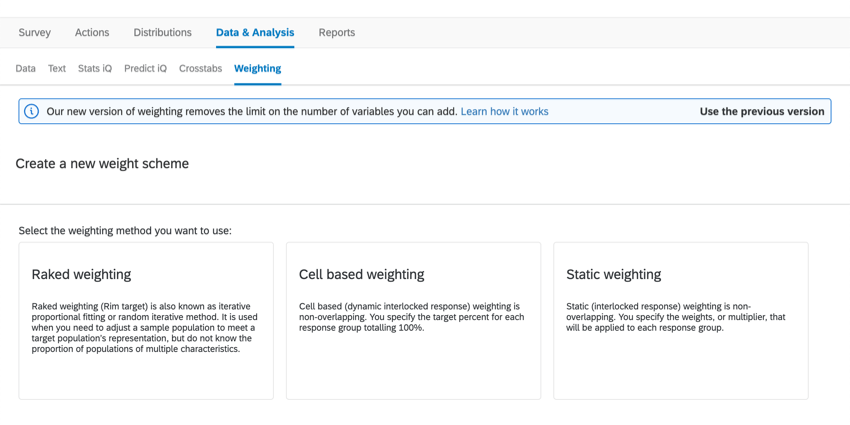850x425 pixels.
Task: Go to the Reports tab
Action: pyautogui.click(x=337, y=33)
